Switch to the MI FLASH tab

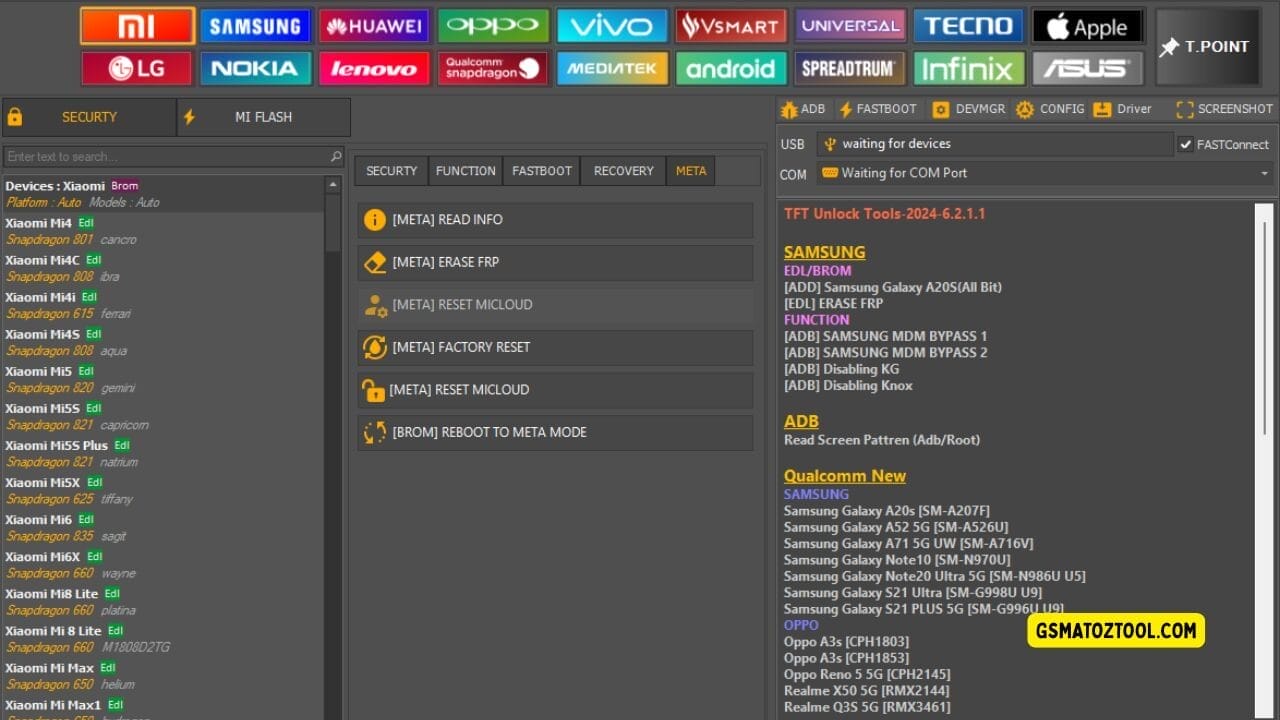262,117
